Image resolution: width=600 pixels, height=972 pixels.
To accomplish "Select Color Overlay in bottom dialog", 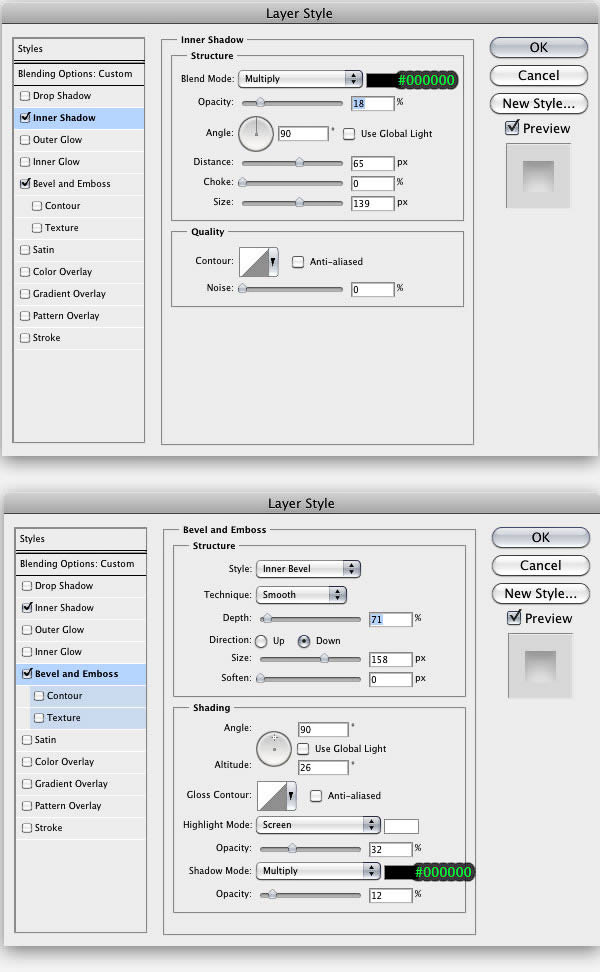I will point(81,762).
